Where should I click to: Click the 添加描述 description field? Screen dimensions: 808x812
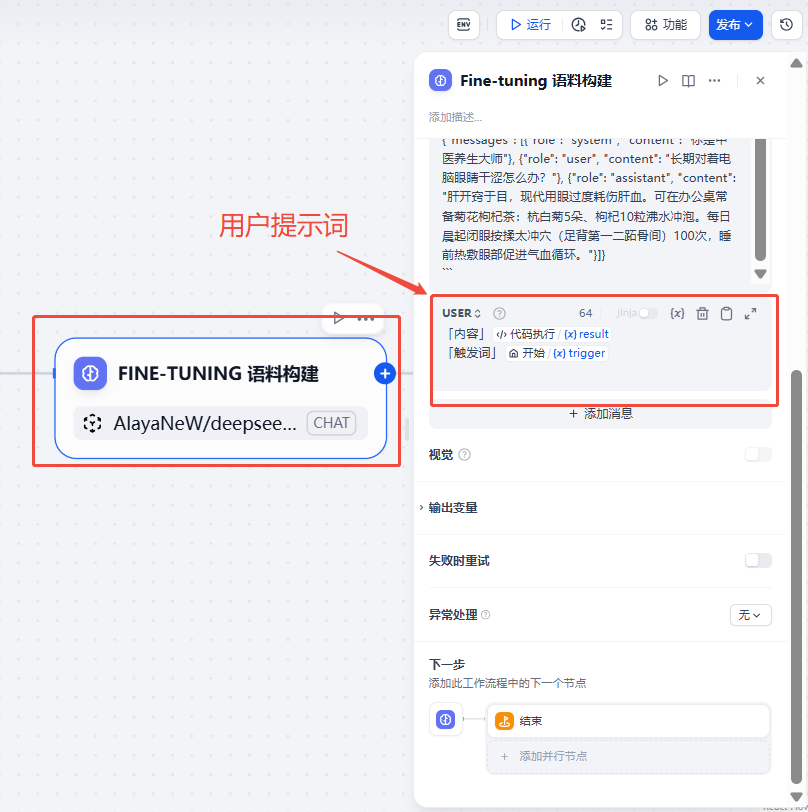tap(455, 117)
